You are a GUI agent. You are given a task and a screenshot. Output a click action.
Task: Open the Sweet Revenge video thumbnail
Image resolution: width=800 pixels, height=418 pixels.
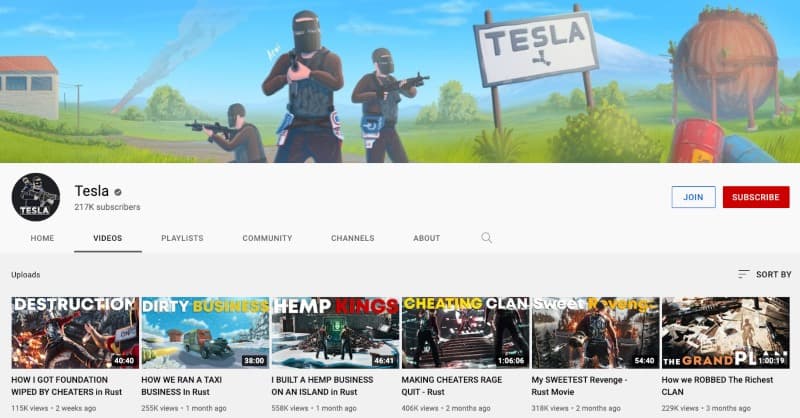click(x=595, y=333)
